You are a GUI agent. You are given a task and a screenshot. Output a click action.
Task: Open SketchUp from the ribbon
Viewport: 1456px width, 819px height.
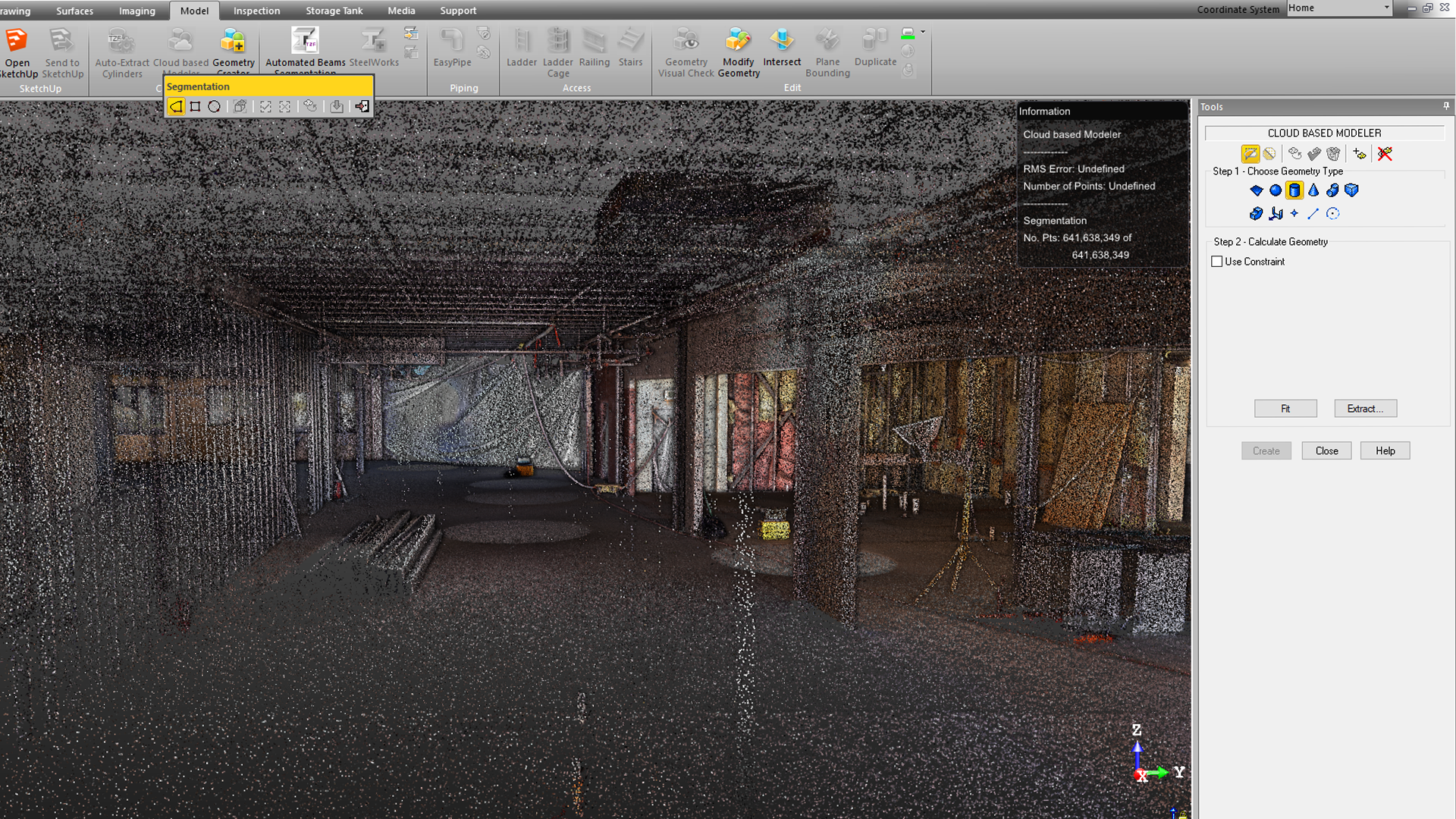pos(17,52)
